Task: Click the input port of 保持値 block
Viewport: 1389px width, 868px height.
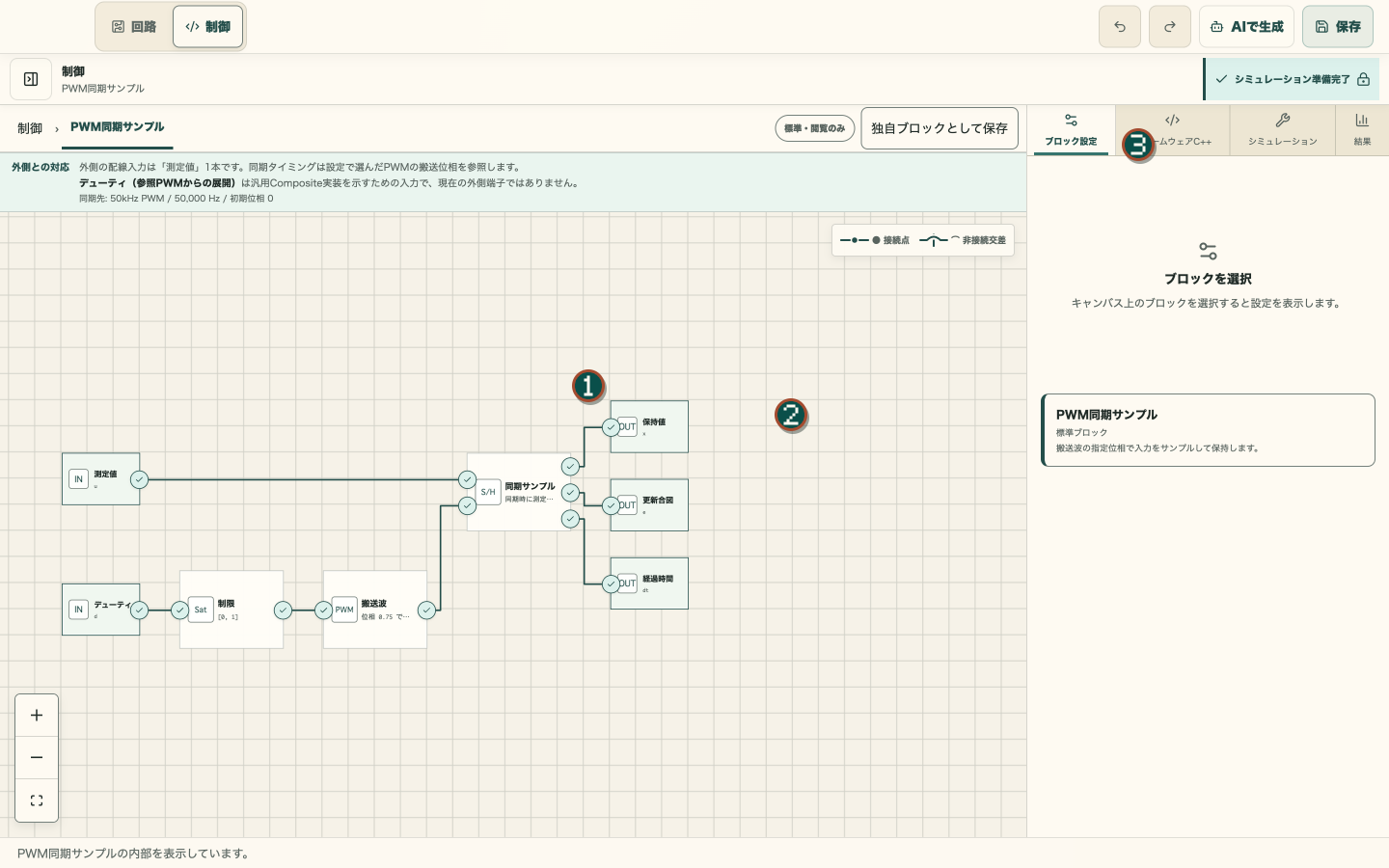Action: (x=611, y=427)
